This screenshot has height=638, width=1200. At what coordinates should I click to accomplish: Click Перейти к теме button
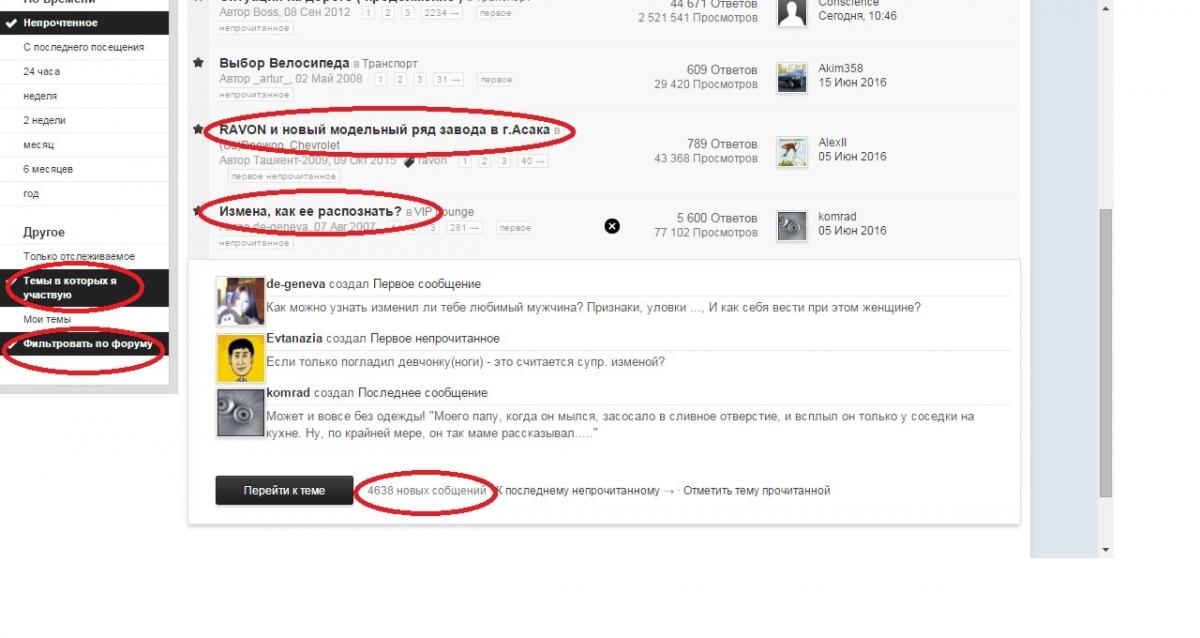pyautogui.click(x=284, y=491)
